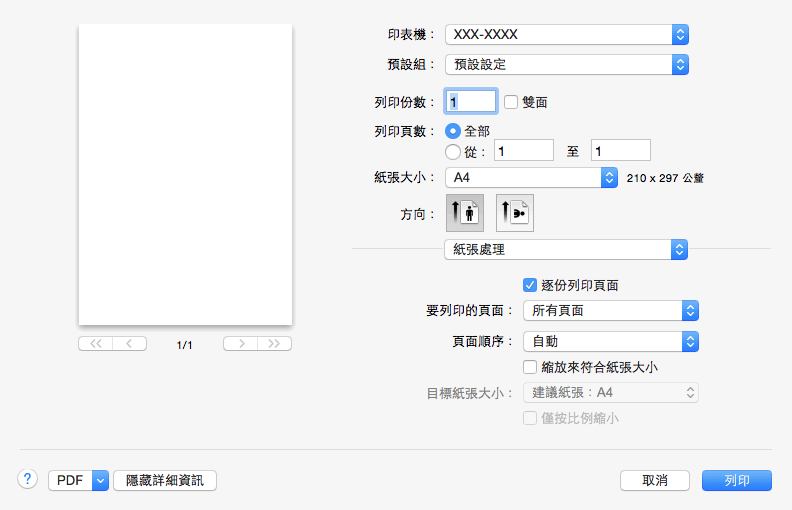The height and width of the screenshot is (510, 792).
Task: Open the A4 paper size dropdown
Action: tap(531, 178)
